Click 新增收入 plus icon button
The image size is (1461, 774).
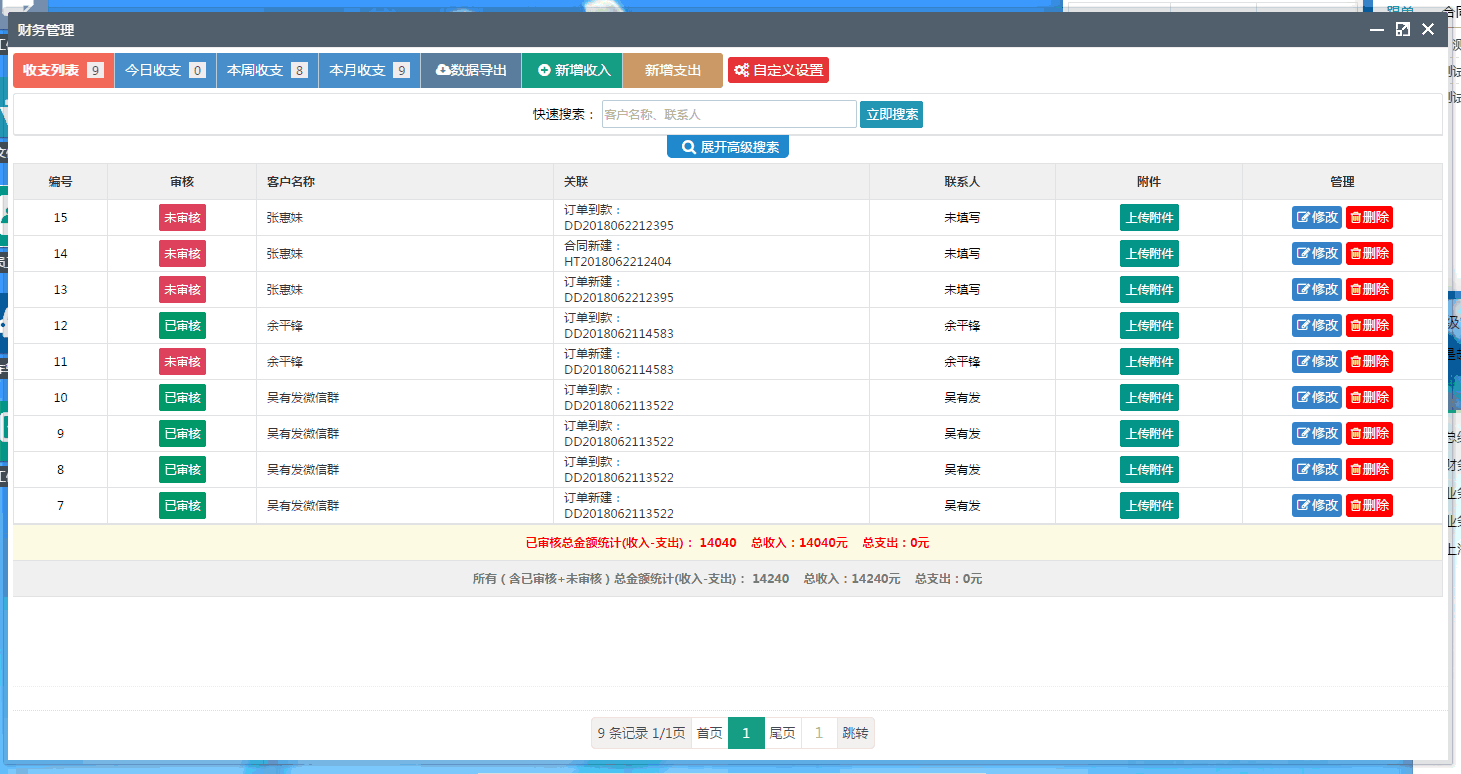click(573, 71)
